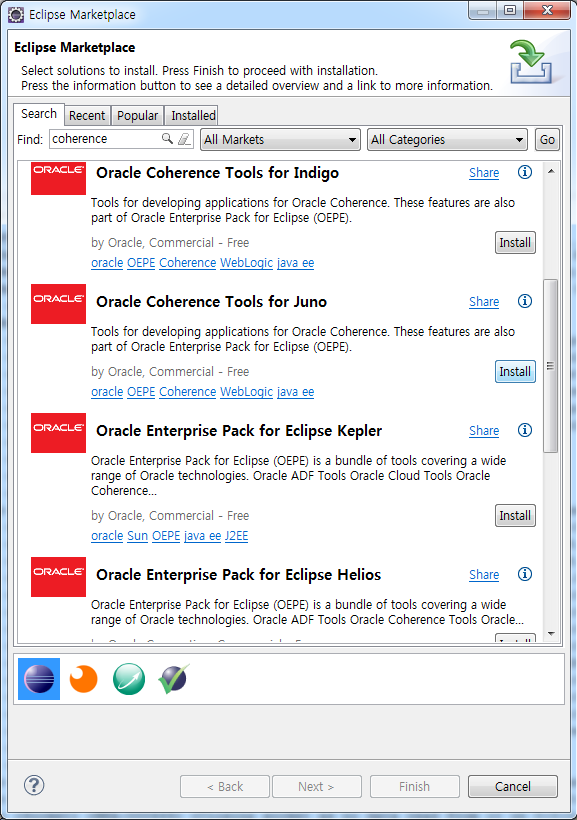Click the java ee tag under Indigo entry
This screenshot has height=820, width=577.
click(x=296, y=263)
